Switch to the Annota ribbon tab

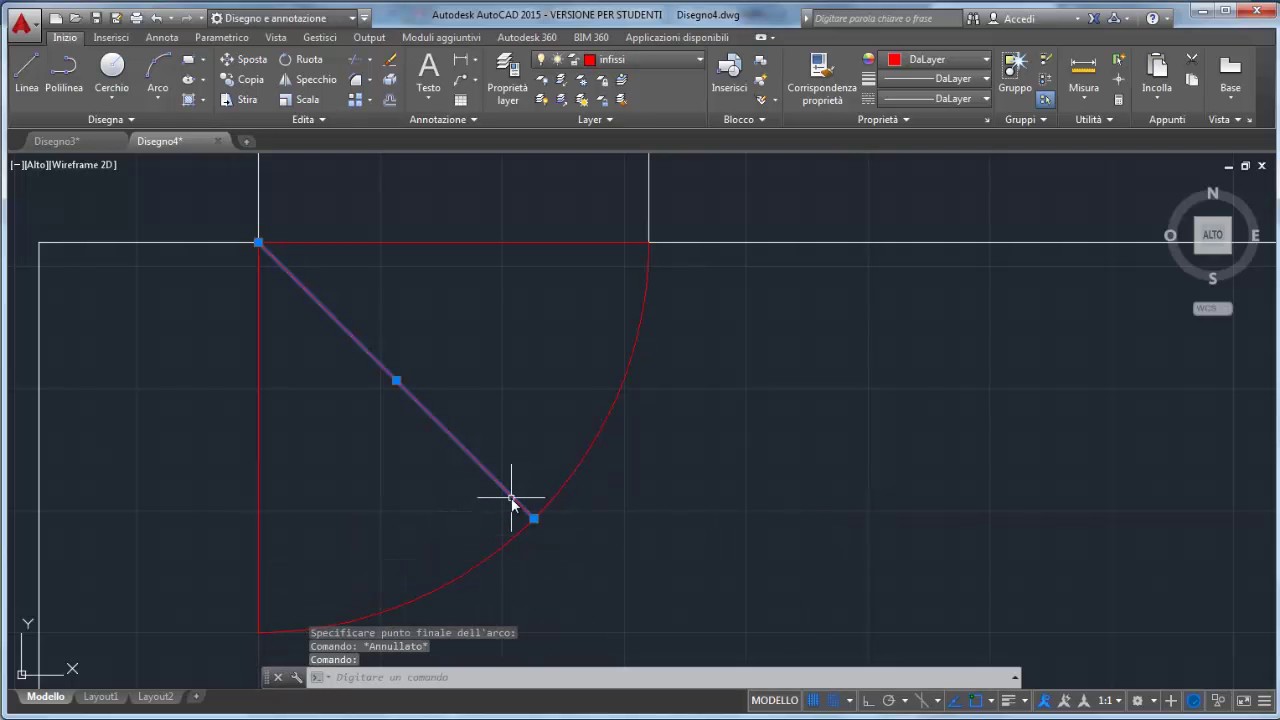click(x=162, y=37)
